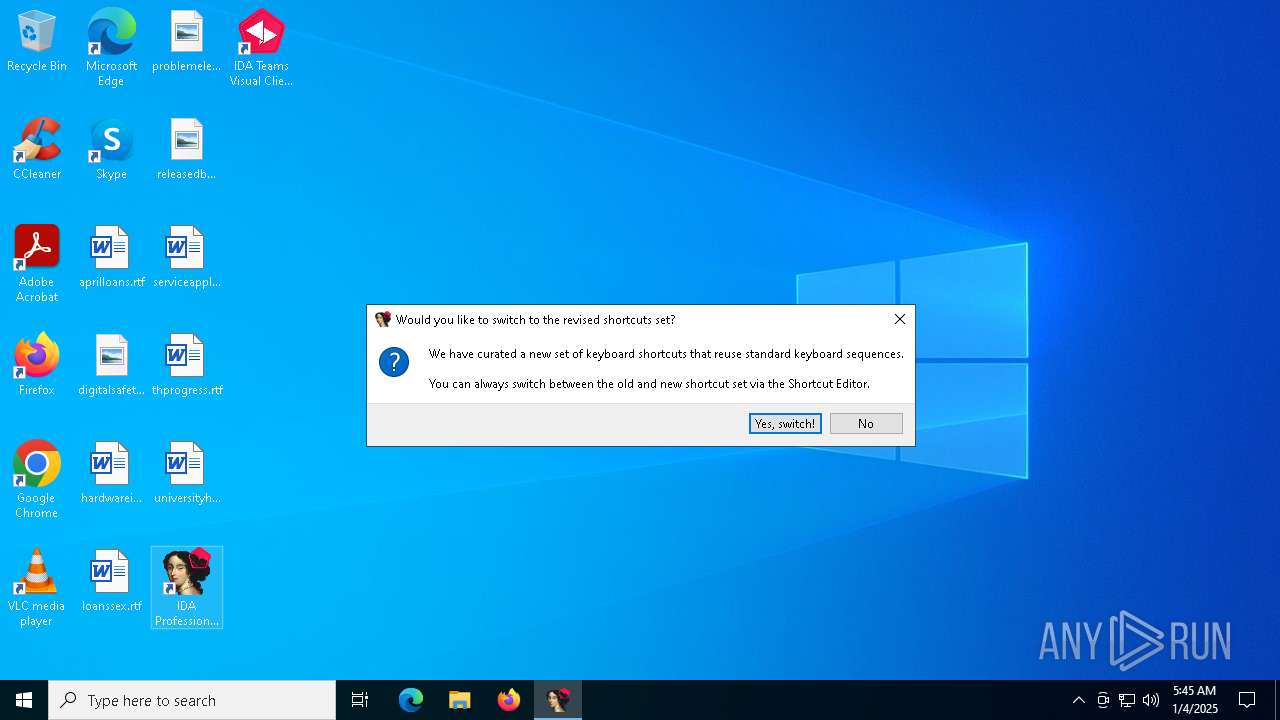Image resolution: width=1280 pixels, height=720 pixels.
Task: Decline with the No button
Action: pos(866,424)
